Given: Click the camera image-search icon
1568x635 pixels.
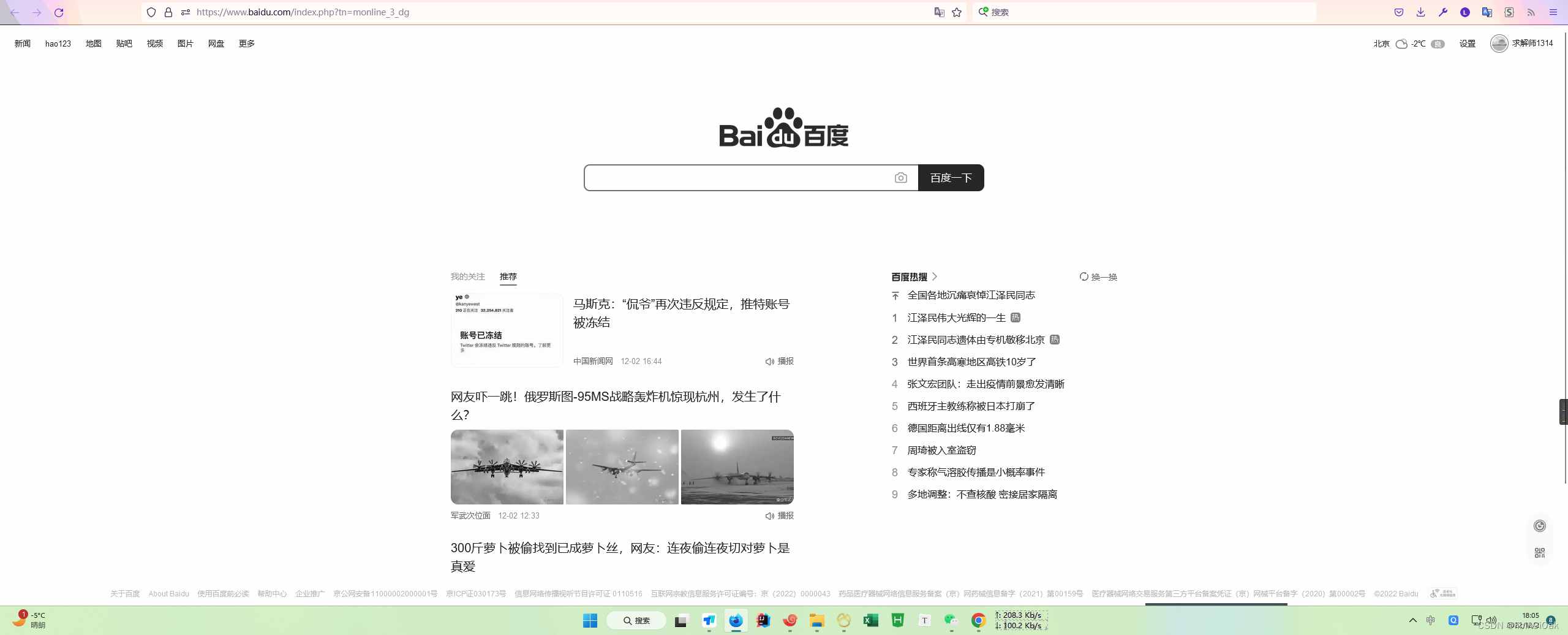Looking at the screenshot, I should pyautogui.click(x=900, y=178).
